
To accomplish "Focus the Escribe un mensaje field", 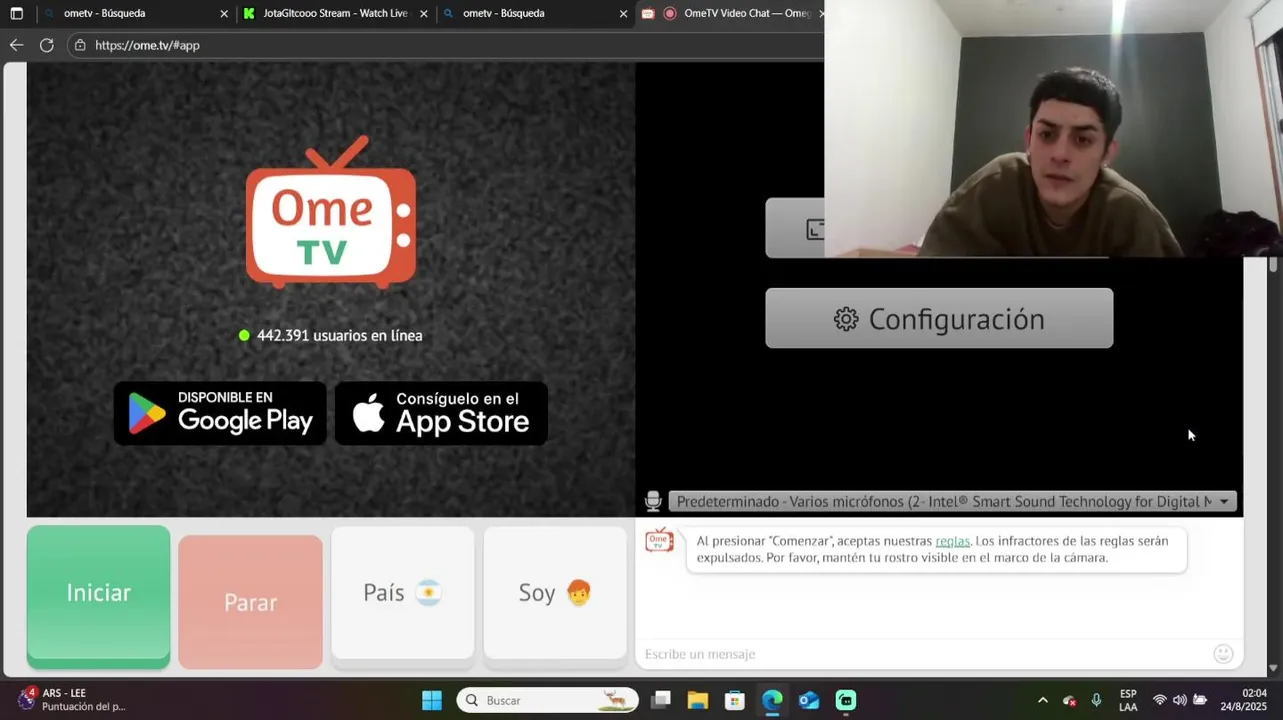I will [x=925, y=654].
